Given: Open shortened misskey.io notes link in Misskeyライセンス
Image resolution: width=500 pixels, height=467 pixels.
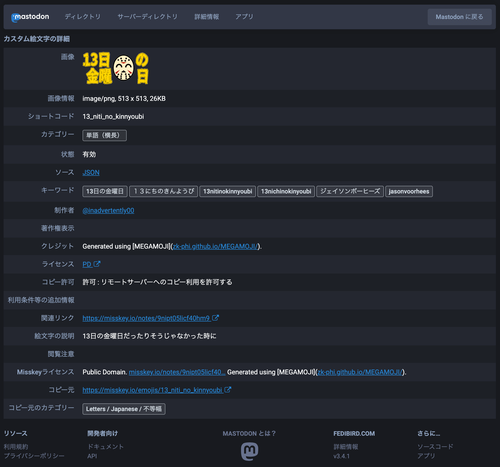Looking at the screenshot, I should (x=177, y=372).
